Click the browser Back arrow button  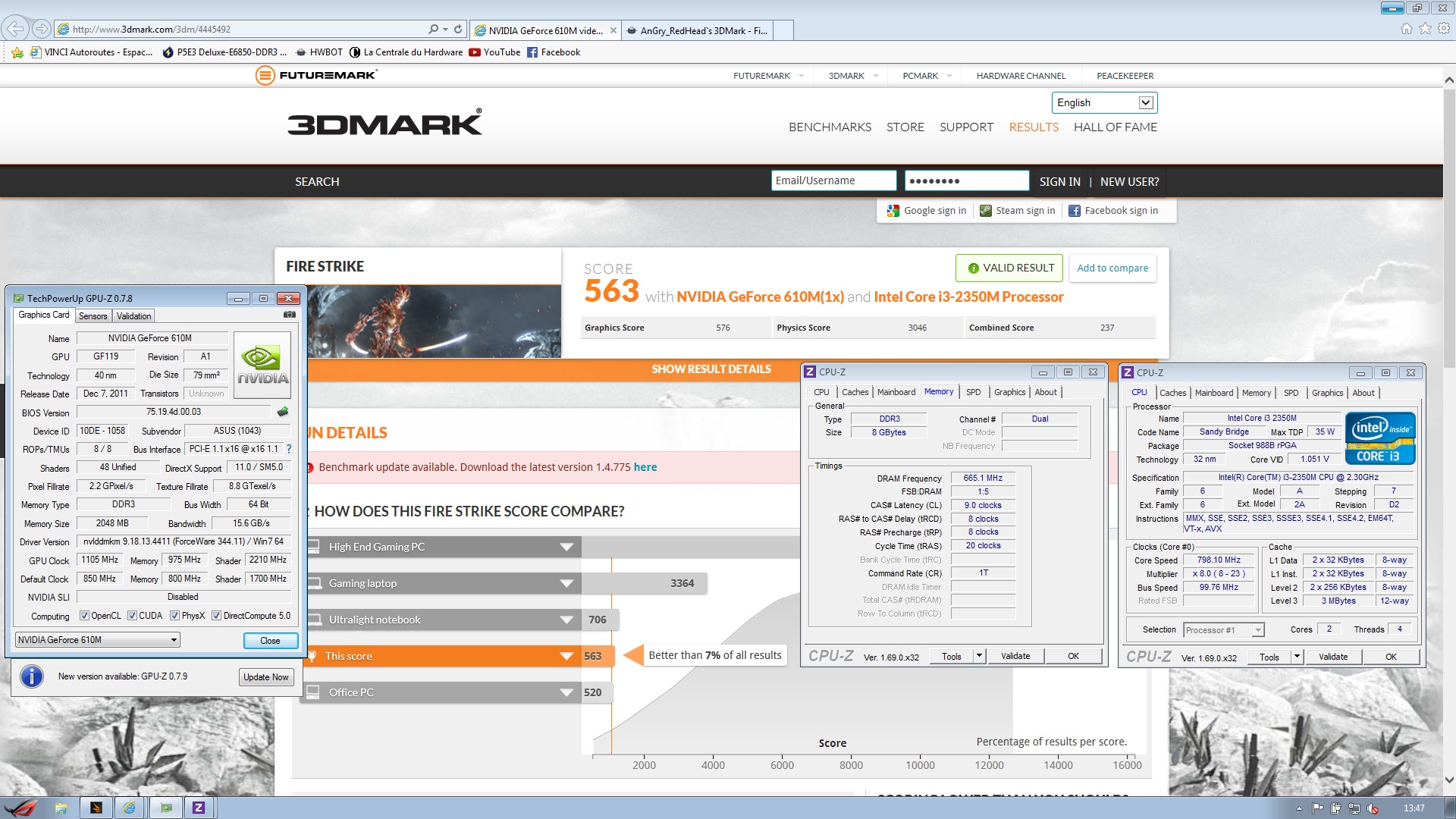click(x=14, y=29)
